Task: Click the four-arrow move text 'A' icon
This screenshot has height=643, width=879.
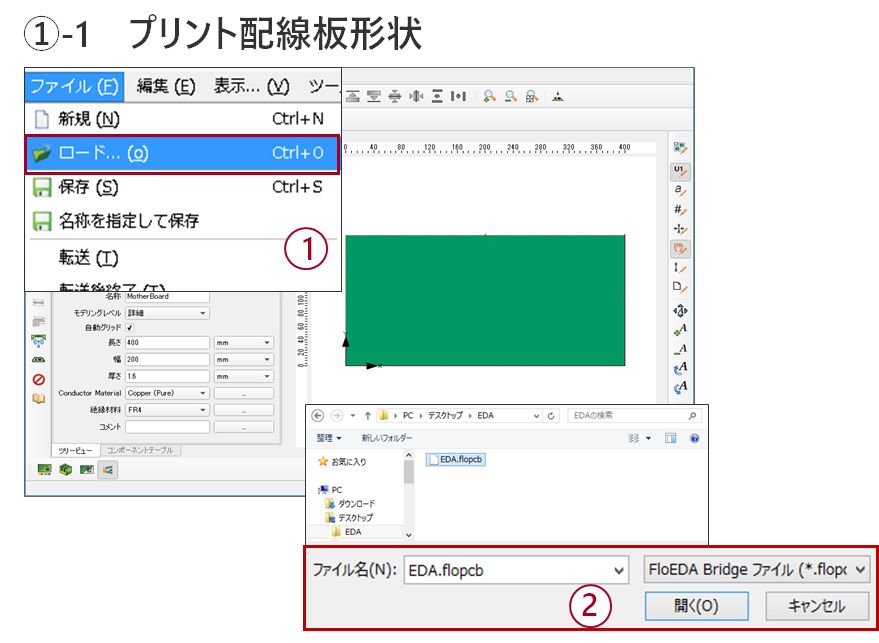Action: [680, 310]
